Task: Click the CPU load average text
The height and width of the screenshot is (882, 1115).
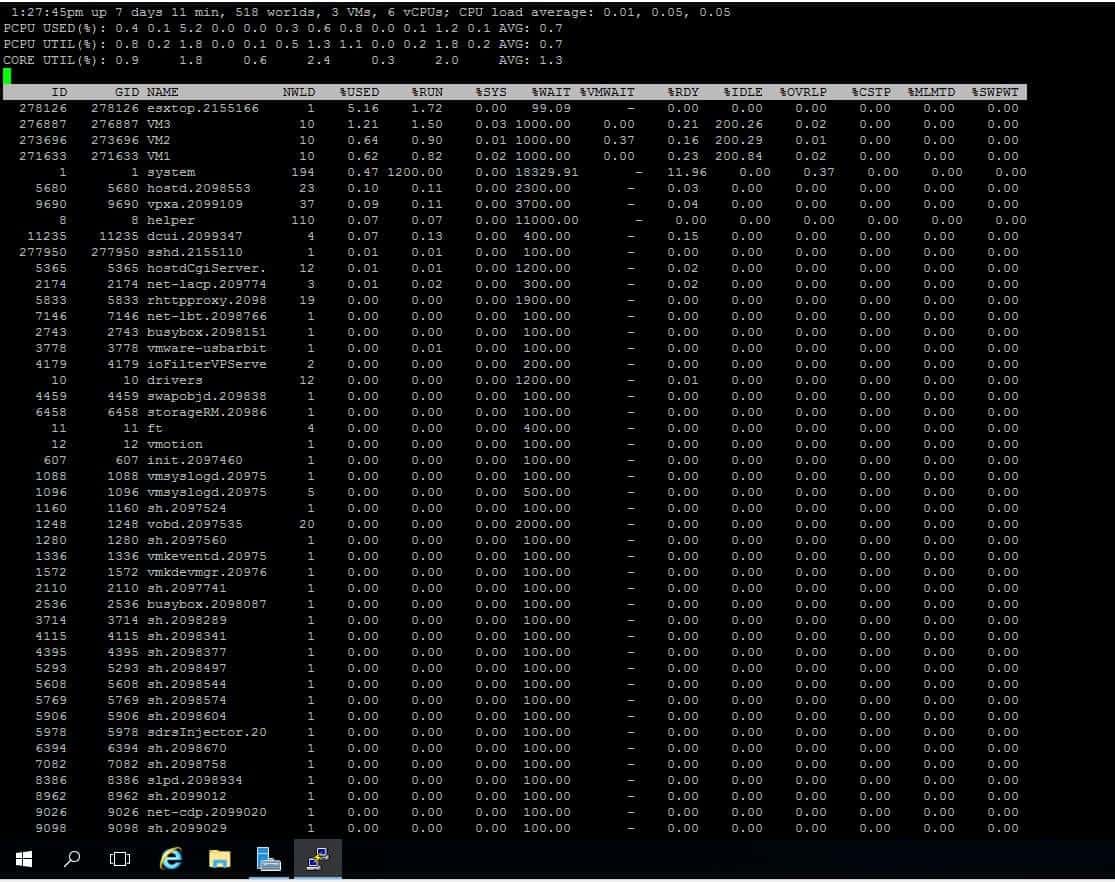Action: (594, 12)
